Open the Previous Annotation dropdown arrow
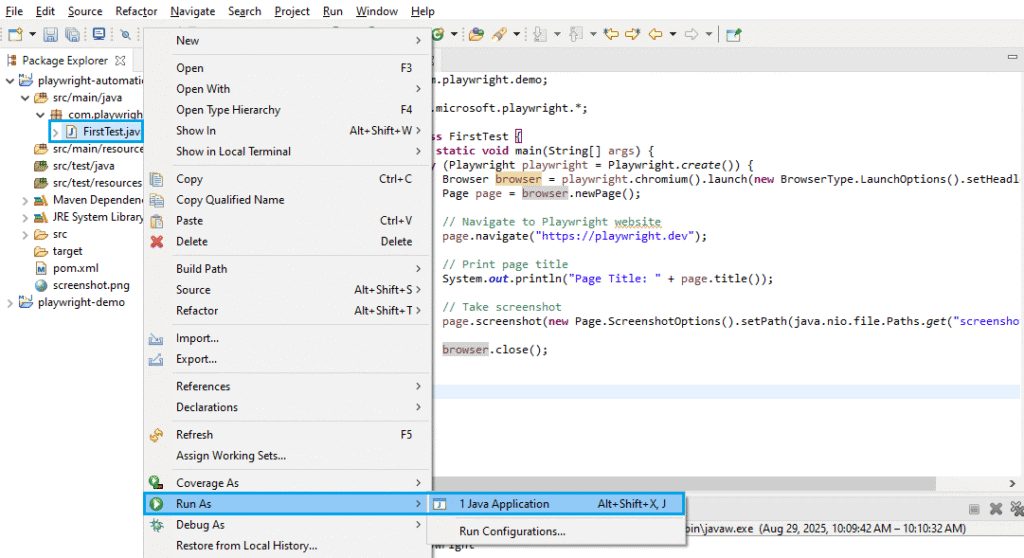 (x=593, y=34)
